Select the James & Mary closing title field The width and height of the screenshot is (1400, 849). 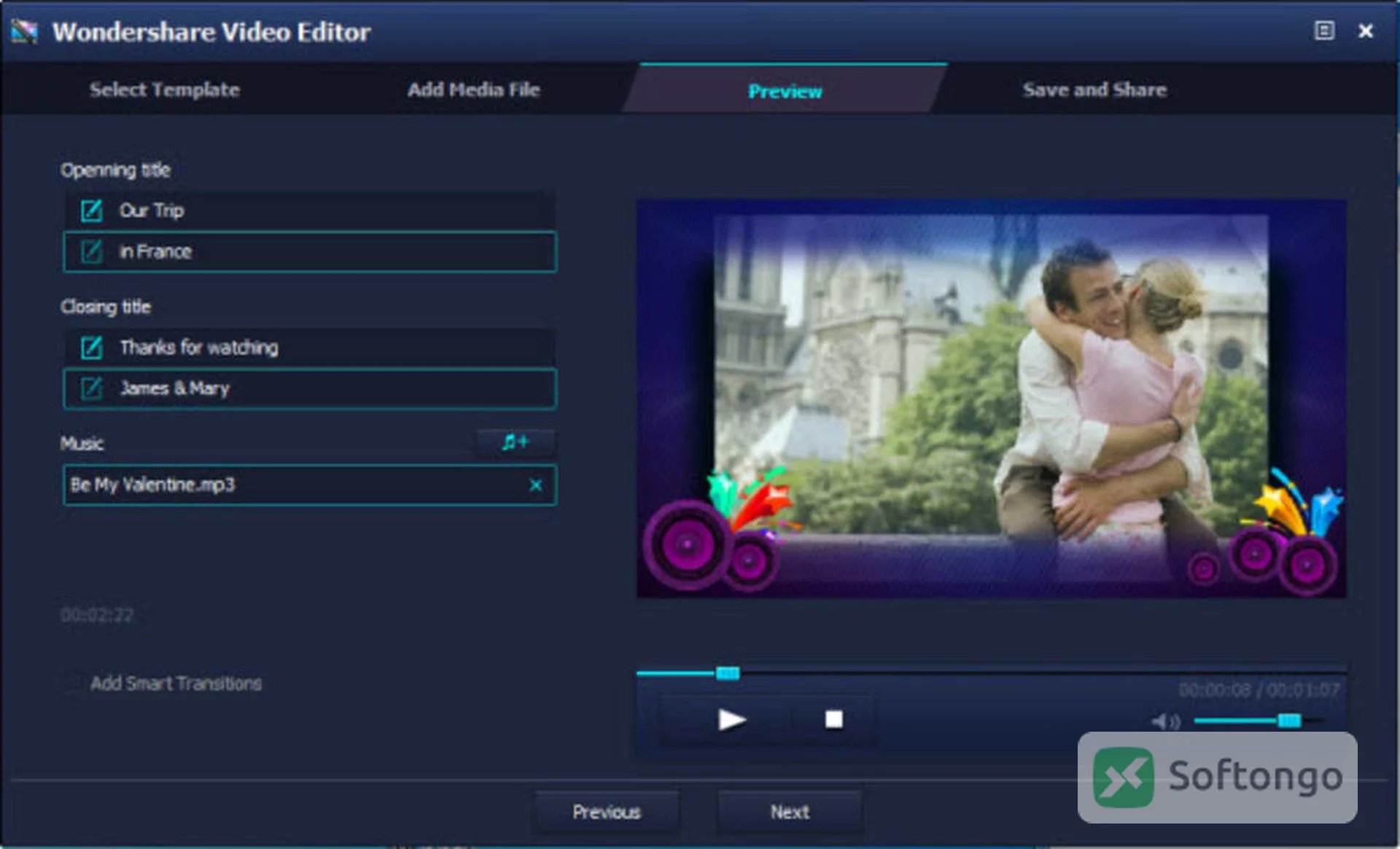tap(310, 388)
